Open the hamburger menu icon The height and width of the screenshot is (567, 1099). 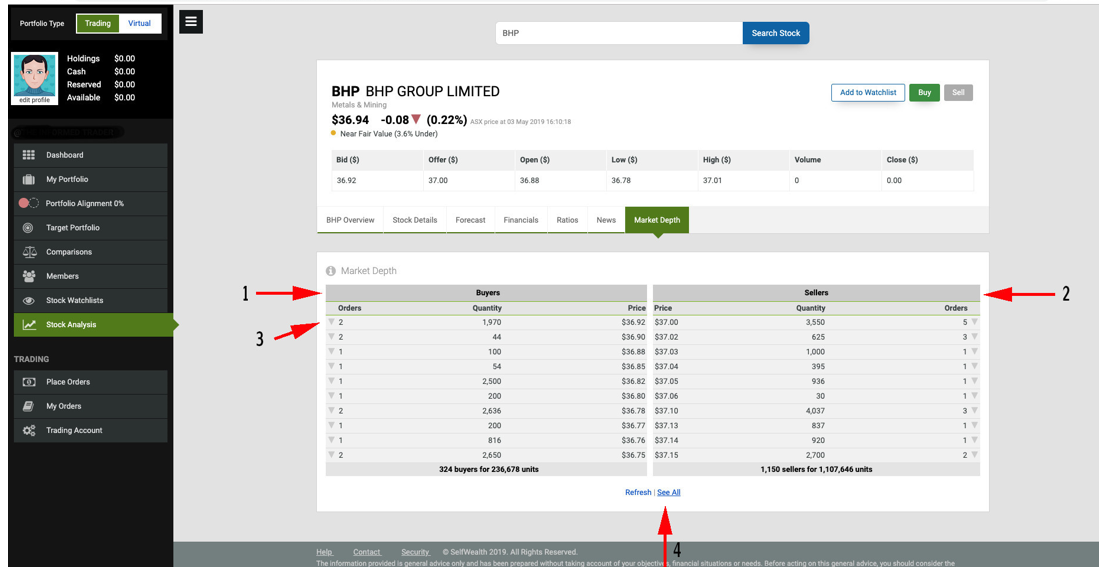pyautogui.click(x=191, y=22)
